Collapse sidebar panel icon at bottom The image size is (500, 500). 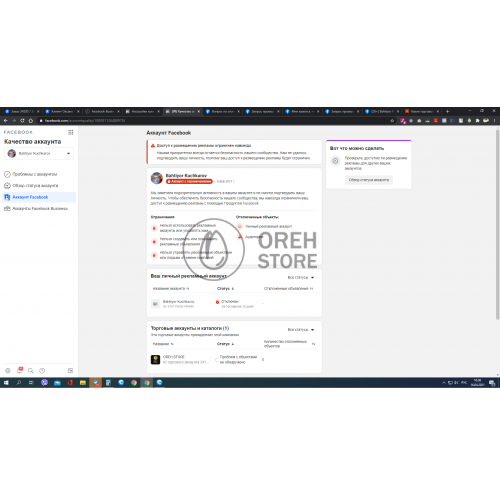[70, 370]
